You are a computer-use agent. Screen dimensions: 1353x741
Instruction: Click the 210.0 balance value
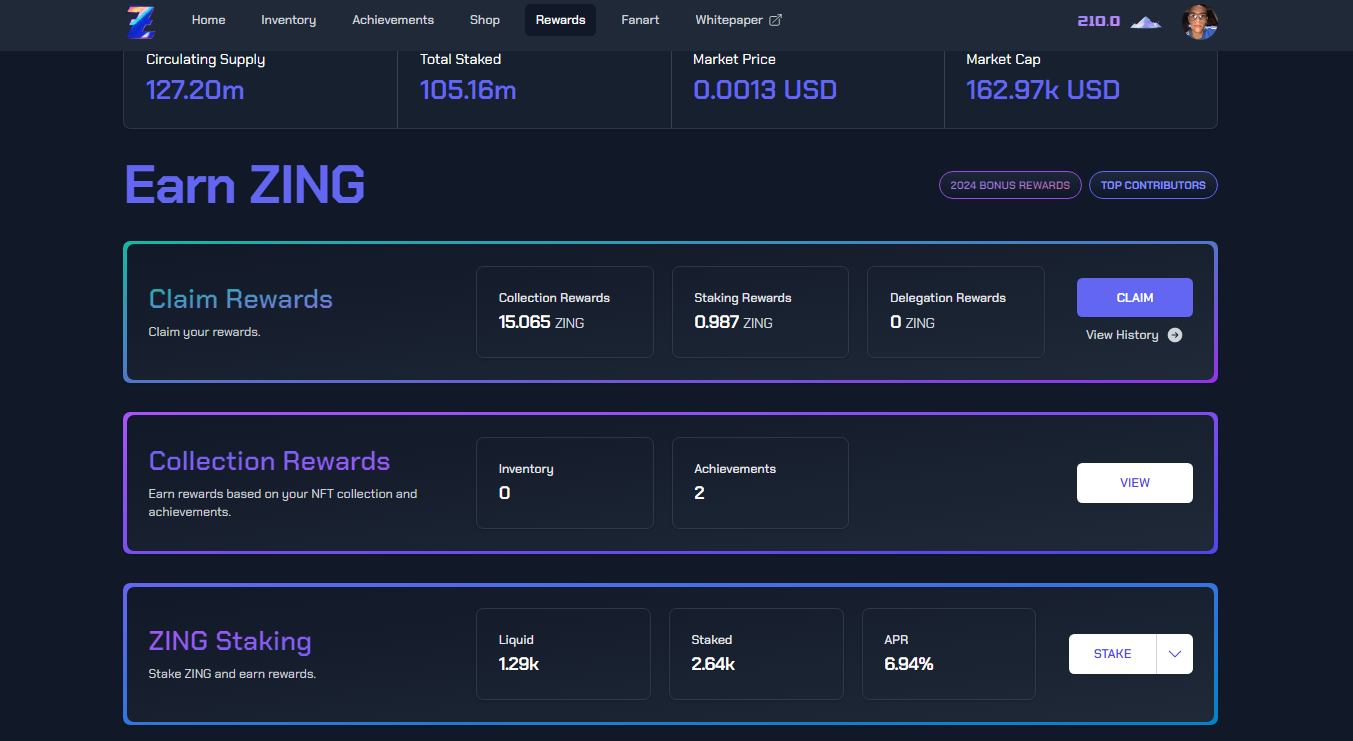1099,21
